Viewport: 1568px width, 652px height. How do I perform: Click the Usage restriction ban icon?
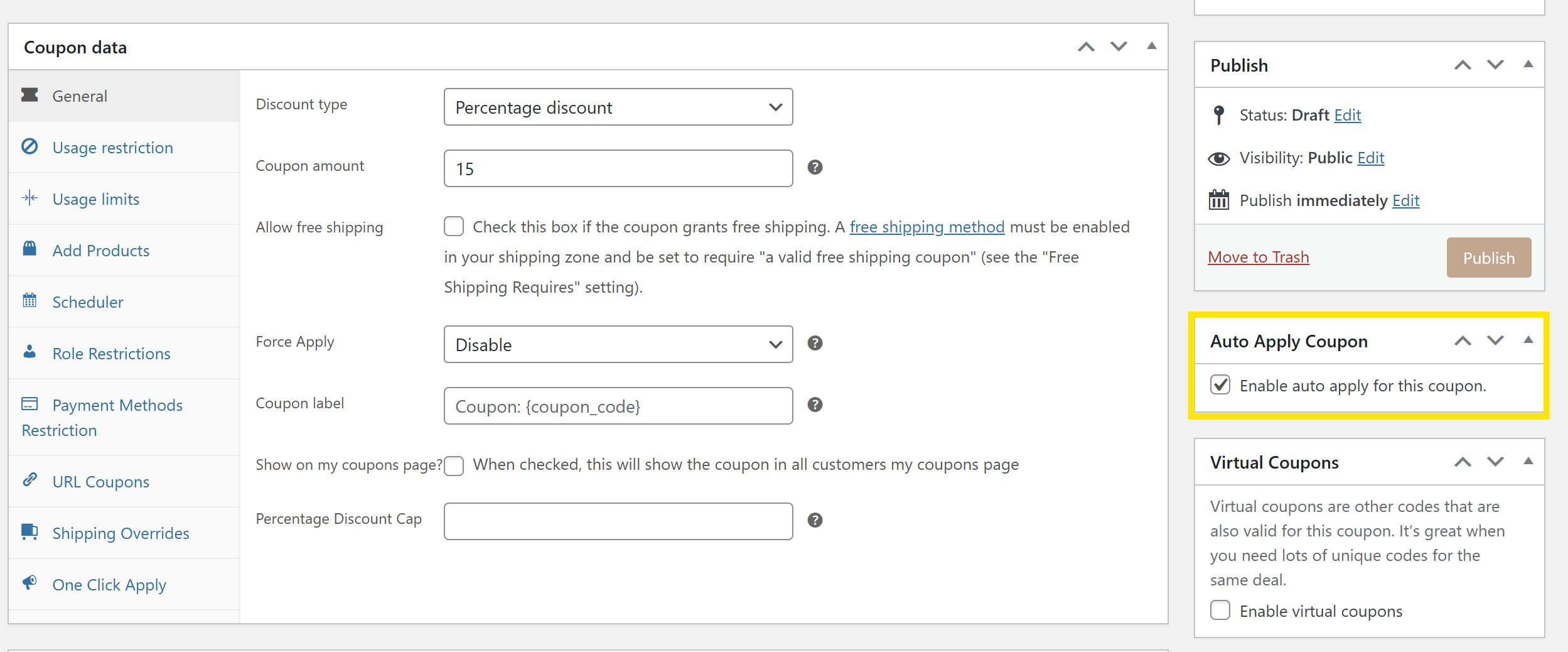pyautogui.click(x=30, y=146)
